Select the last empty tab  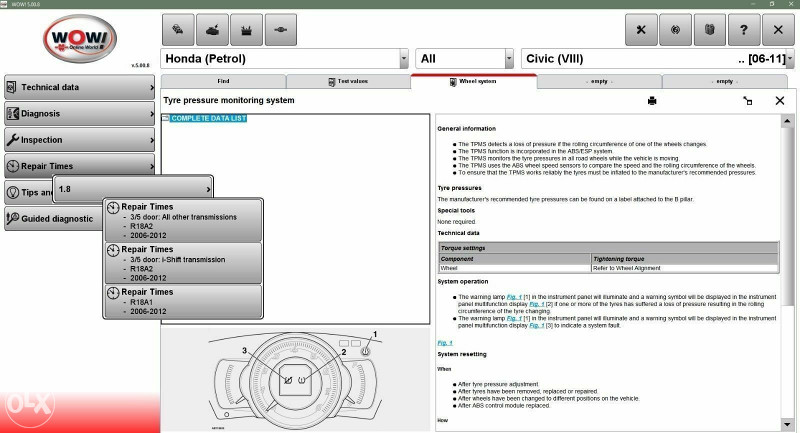click(x=724, y=81)
